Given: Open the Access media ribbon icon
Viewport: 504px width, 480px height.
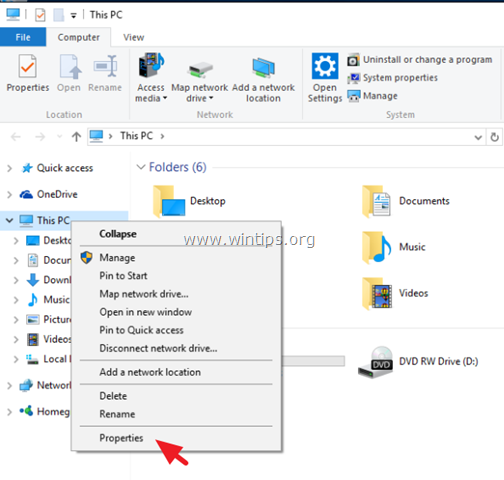Looking at the screenshot, I should 151,65.
